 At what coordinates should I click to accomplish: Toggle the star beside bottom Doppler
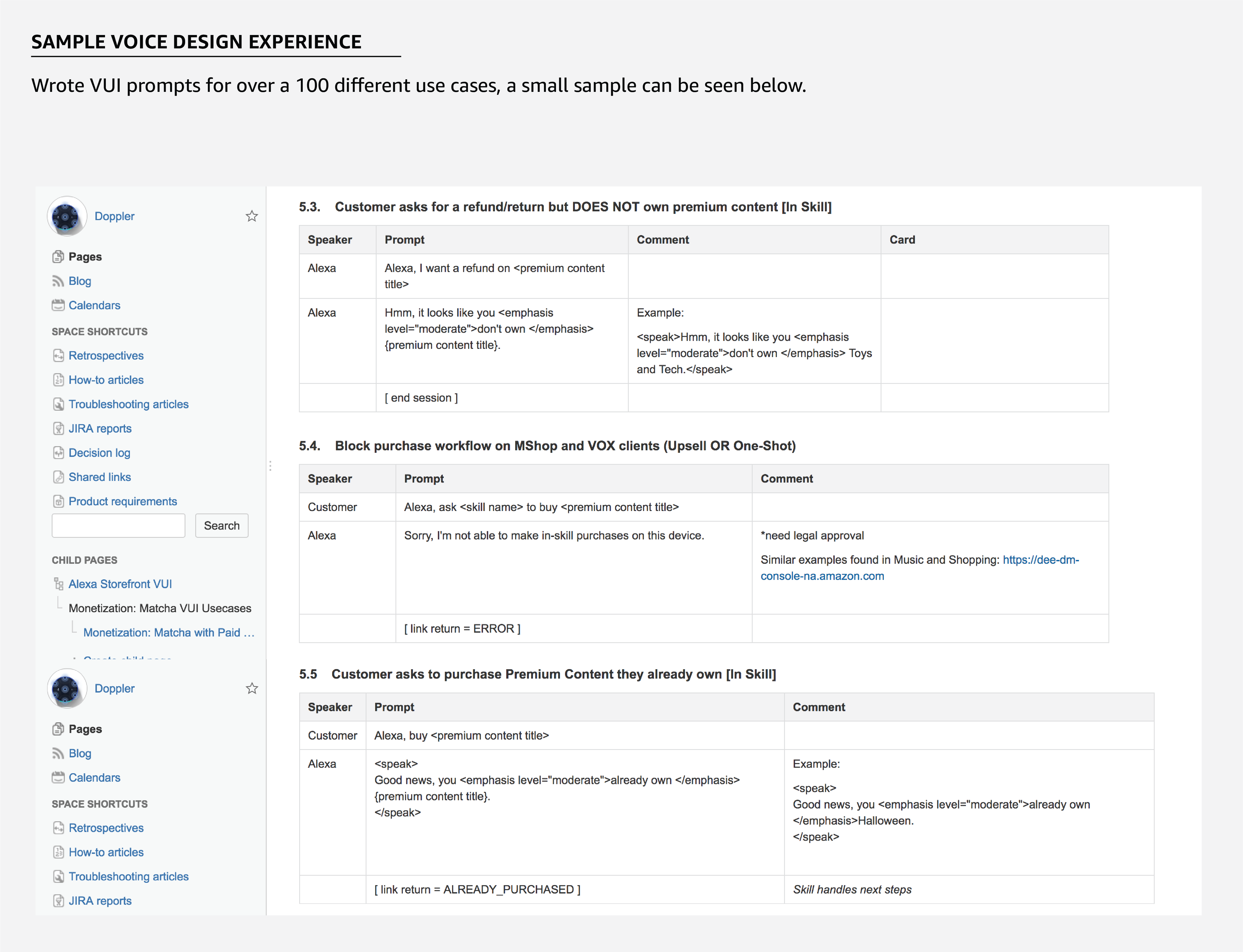[x=252, y=688]
